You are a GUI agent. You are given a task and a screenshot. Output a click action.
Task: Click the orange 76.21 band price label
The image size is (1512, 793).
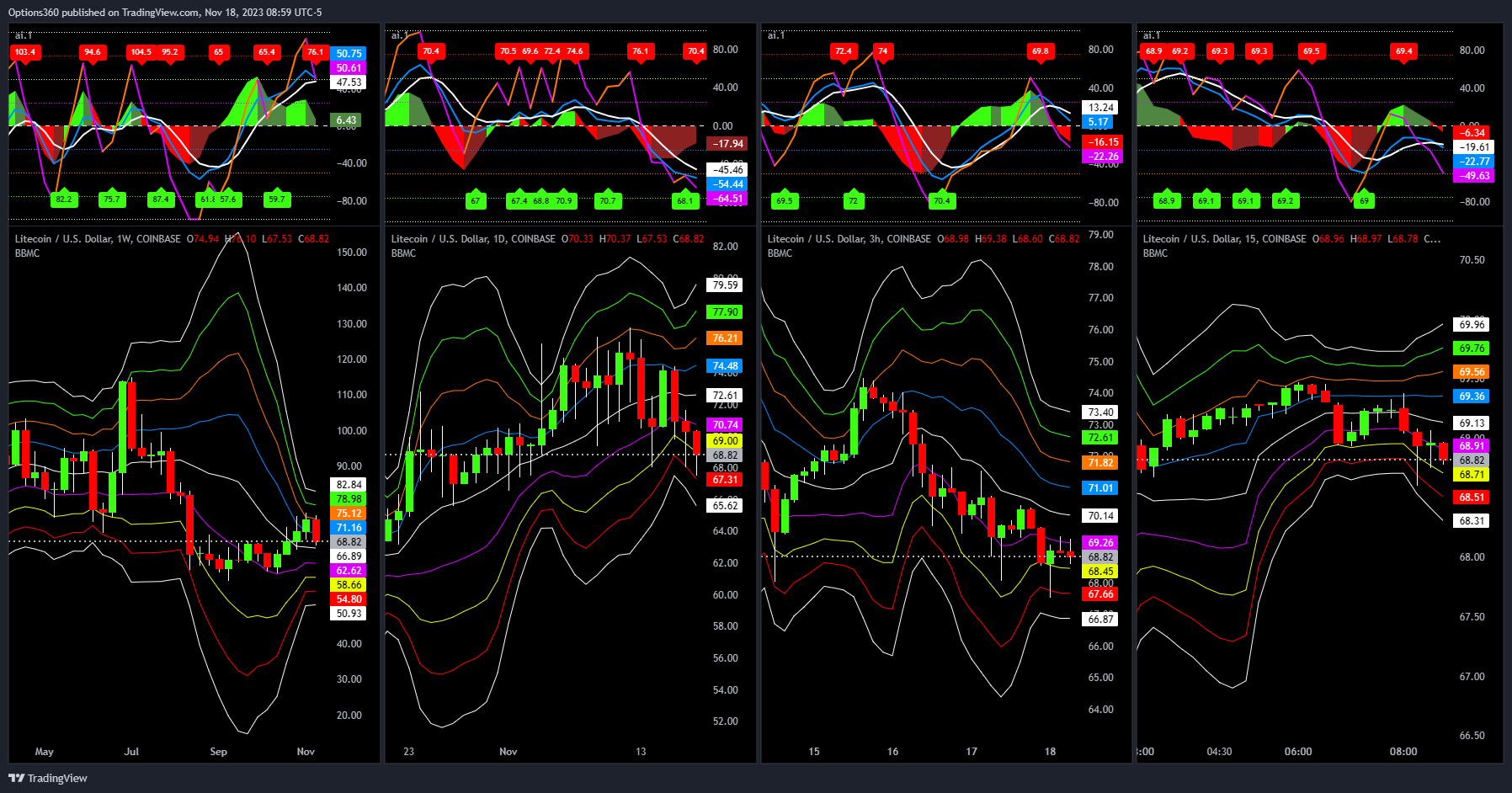click(x=725, y=338)
